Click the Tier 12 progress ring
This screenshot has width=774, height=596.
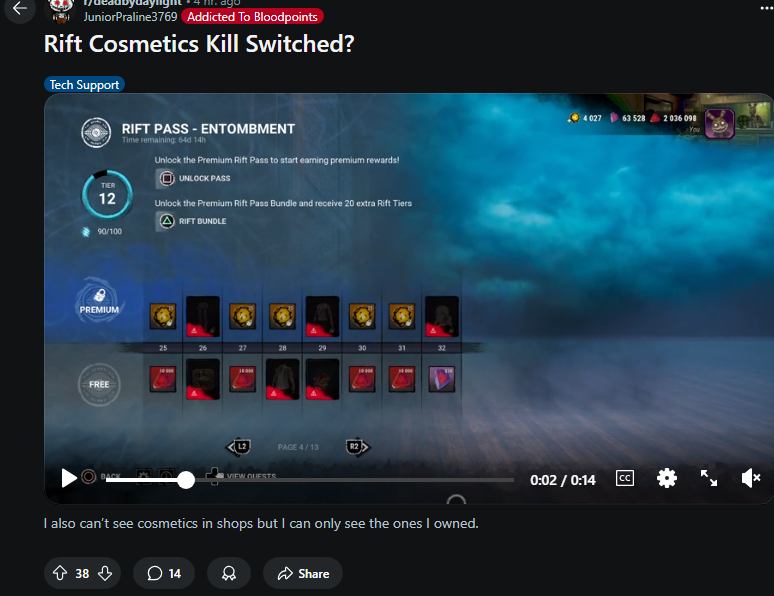(x=107, y=195)
